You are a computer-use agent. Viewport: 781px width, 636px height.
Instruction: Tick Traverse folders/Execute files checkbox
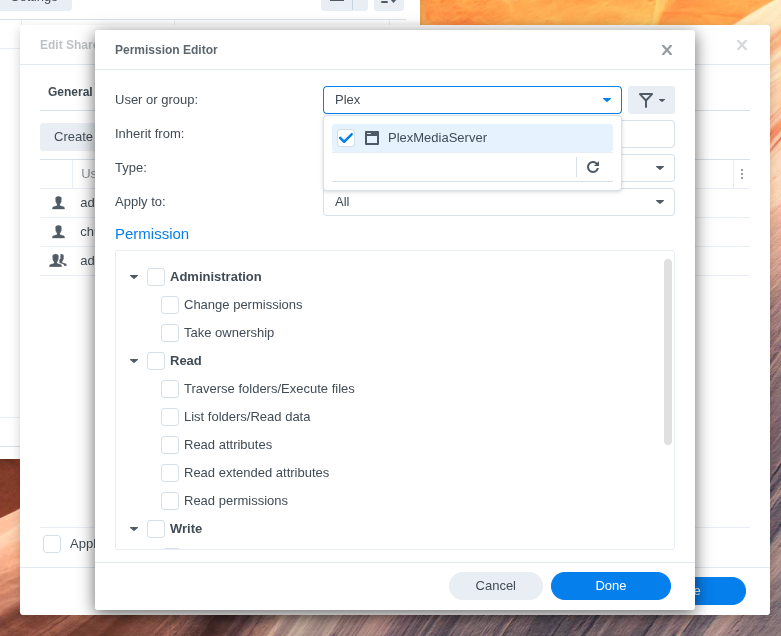click(170, 388)
